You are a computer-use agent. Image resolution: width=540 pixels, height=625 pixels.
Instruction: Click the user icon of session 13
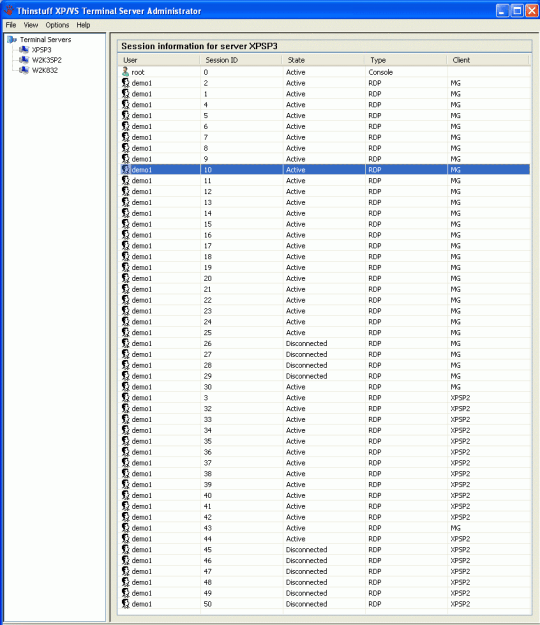(126, 202)
